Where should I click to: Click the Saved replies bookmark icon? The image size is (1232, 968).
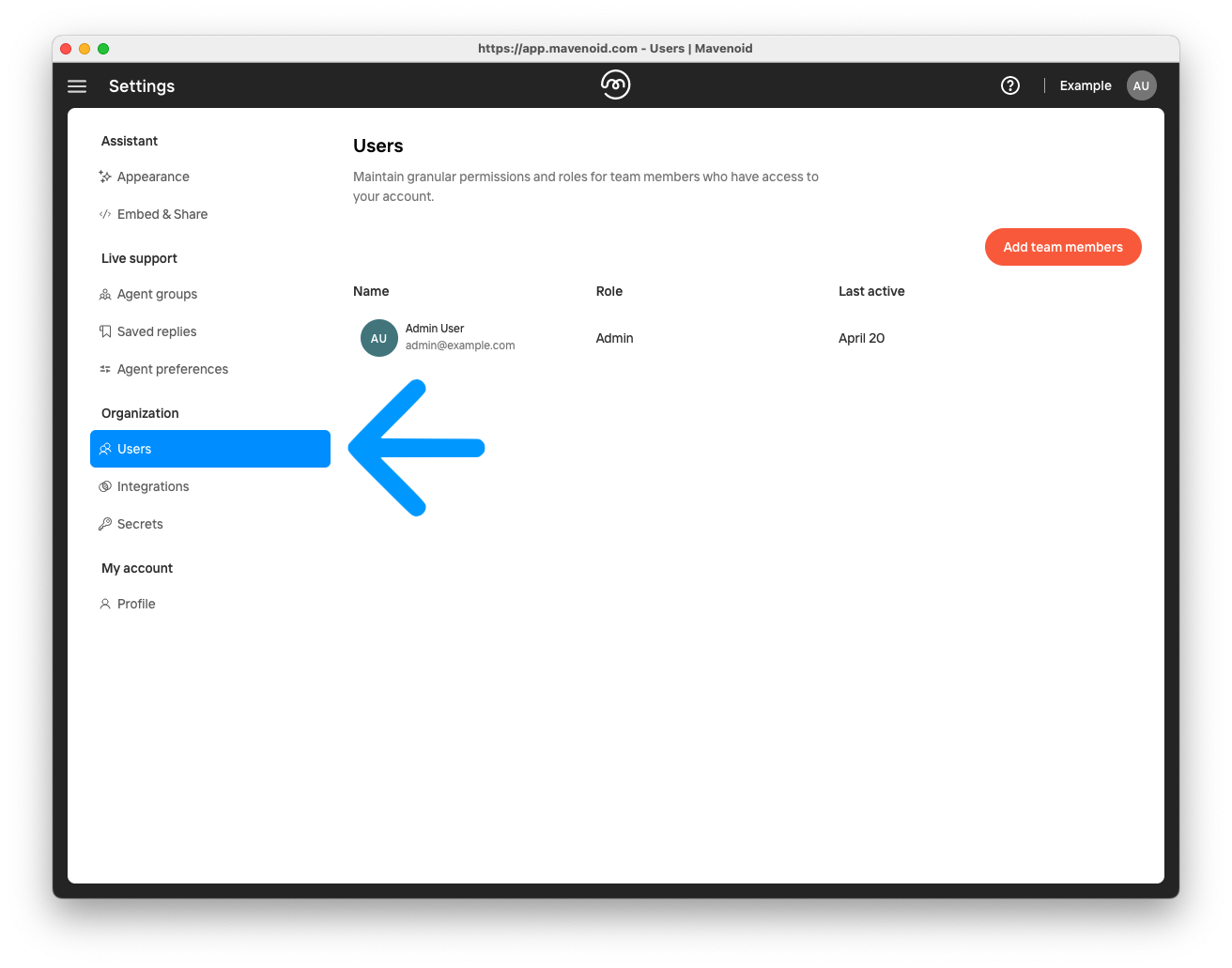point(105,331)
